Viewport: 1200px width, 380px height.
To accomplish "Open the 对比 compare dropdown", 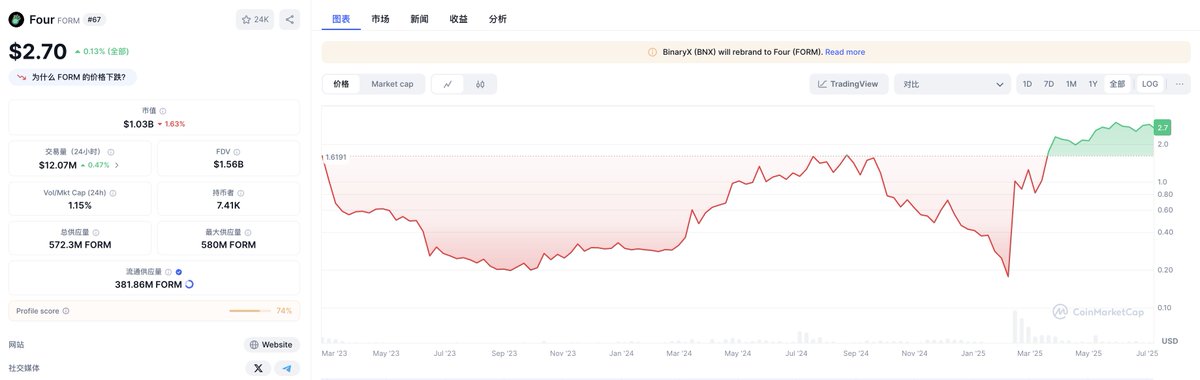I will click(952, 84).
